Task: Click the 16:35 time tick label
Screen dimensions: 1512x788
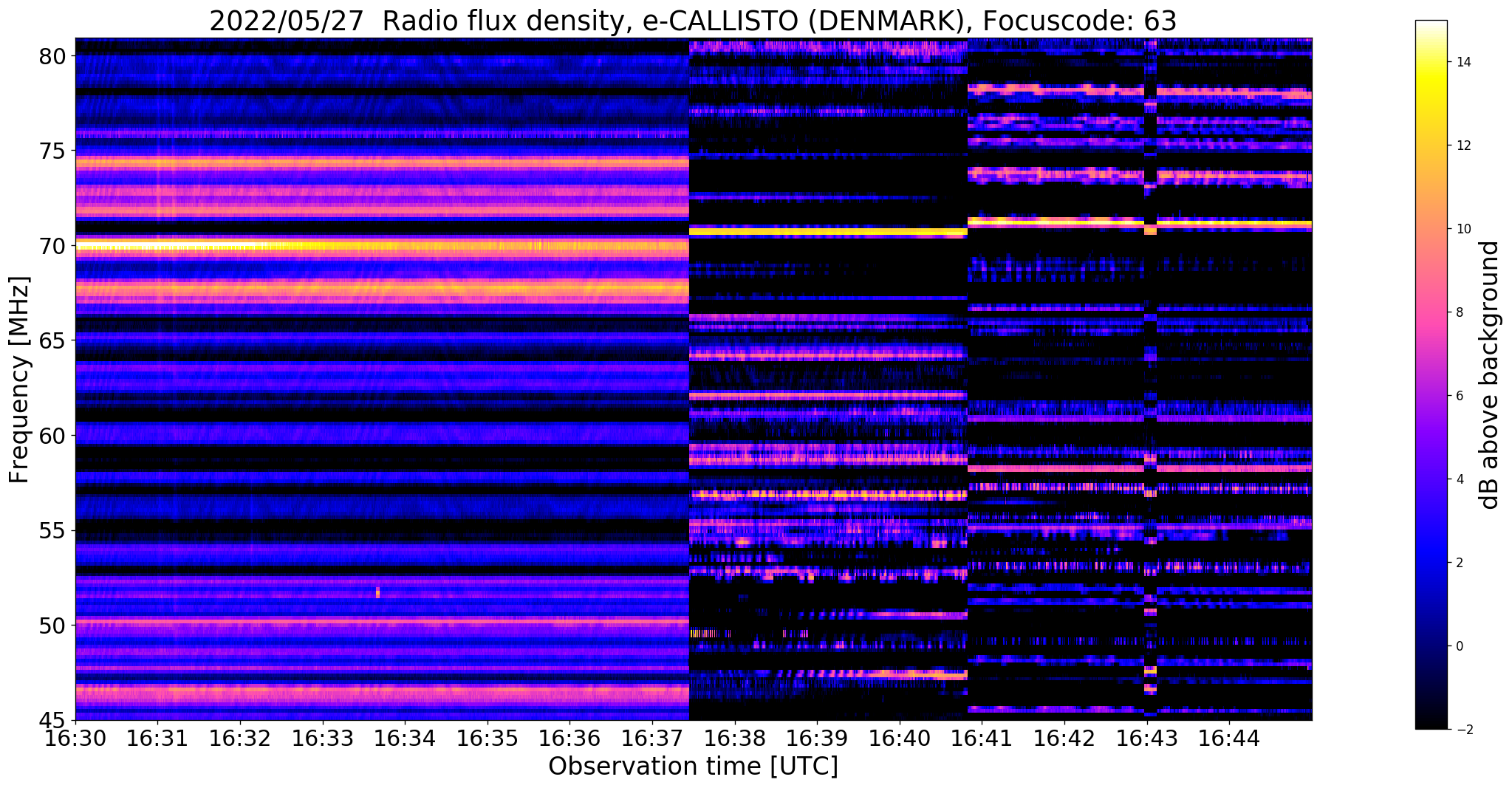Action: coord(487,738)
